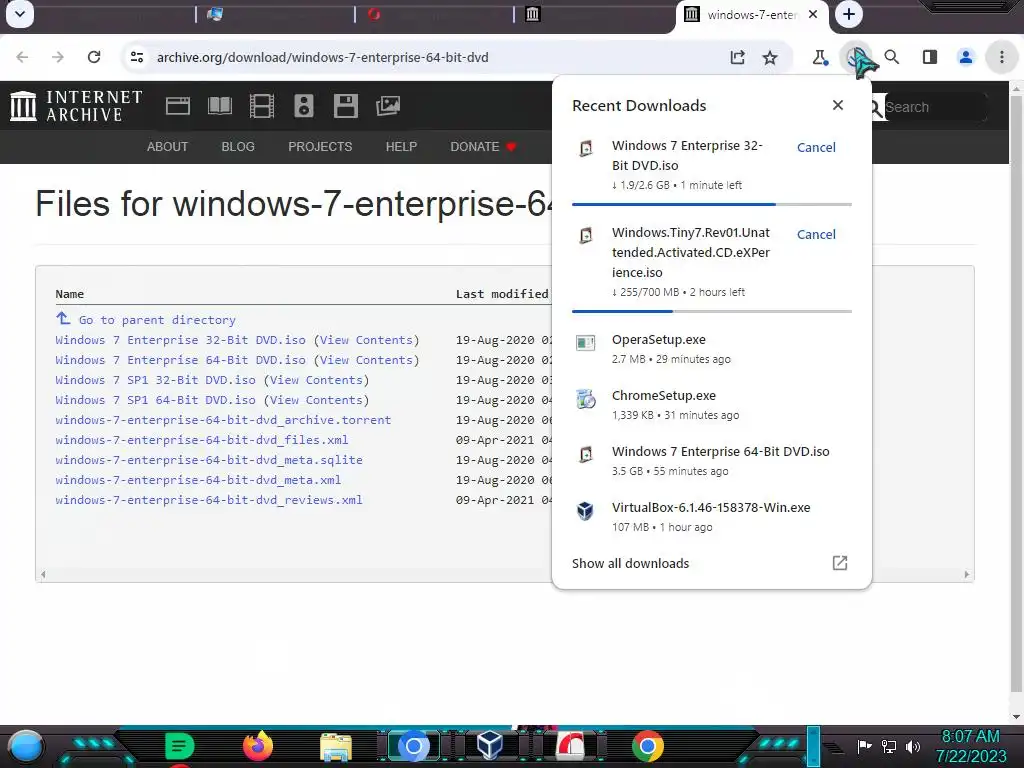View Contents of Enterprise 32-Bit DVD.iso
Image resolution: width=1024 pixels, height=768 pixels.
click(x=366, y=340)
